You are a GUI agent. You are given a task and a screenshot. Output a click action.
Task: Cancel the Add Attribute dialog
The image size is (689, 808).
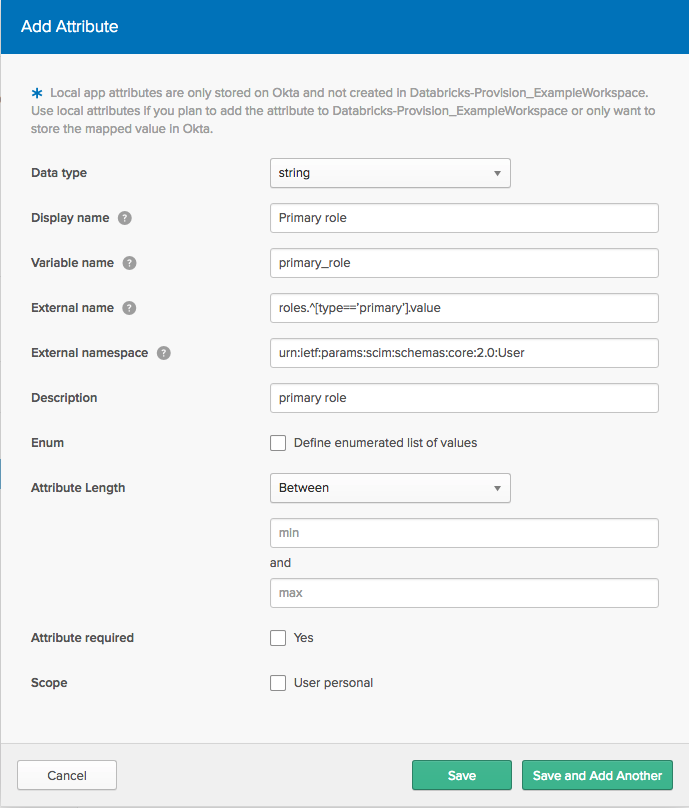(x=67, y=775)
